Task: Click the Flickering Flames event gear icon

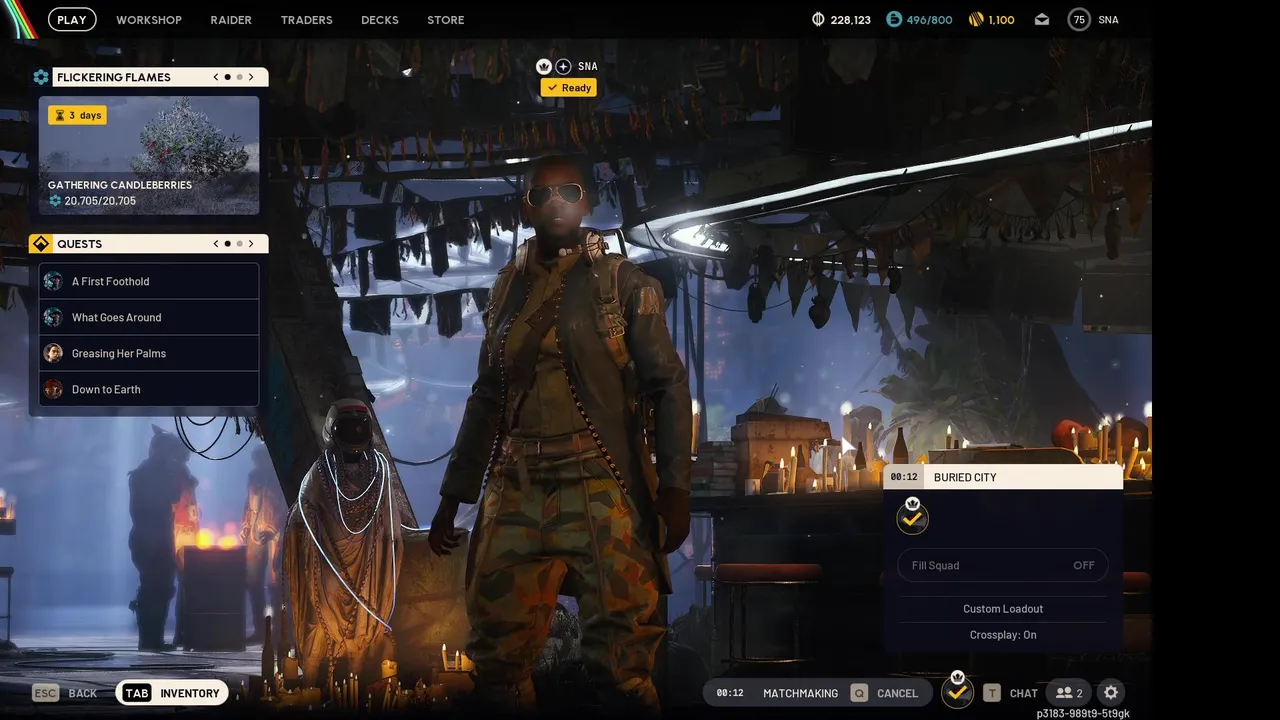Action: [41, 77]
